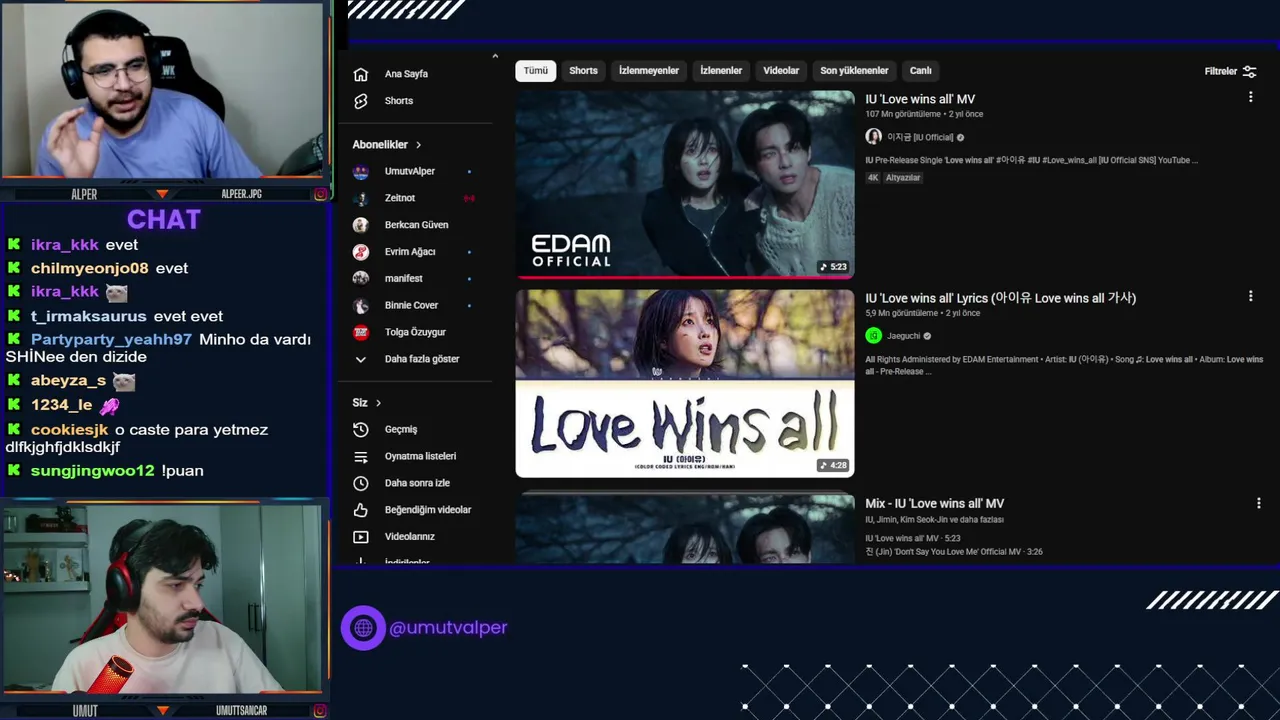1280x720 pixels.
Task: Click the IU Official channel avatar
Action: 873,137
